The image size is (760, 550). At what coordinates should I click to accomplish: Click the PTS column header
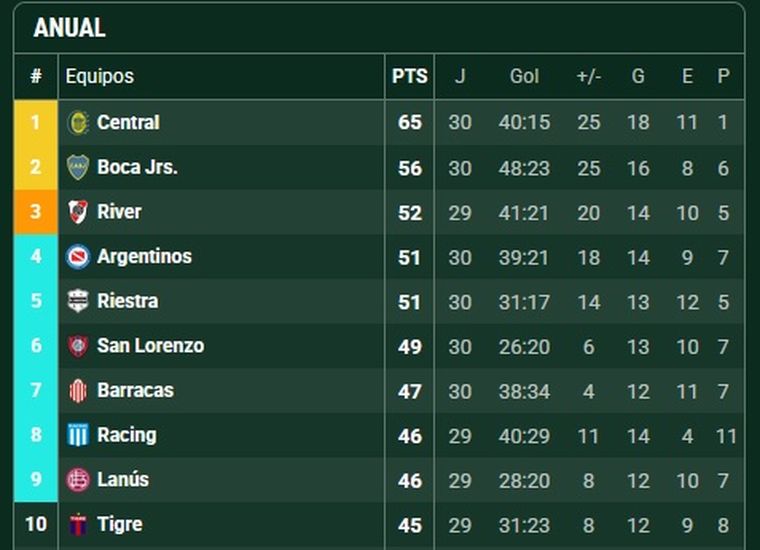coord(409,76)
